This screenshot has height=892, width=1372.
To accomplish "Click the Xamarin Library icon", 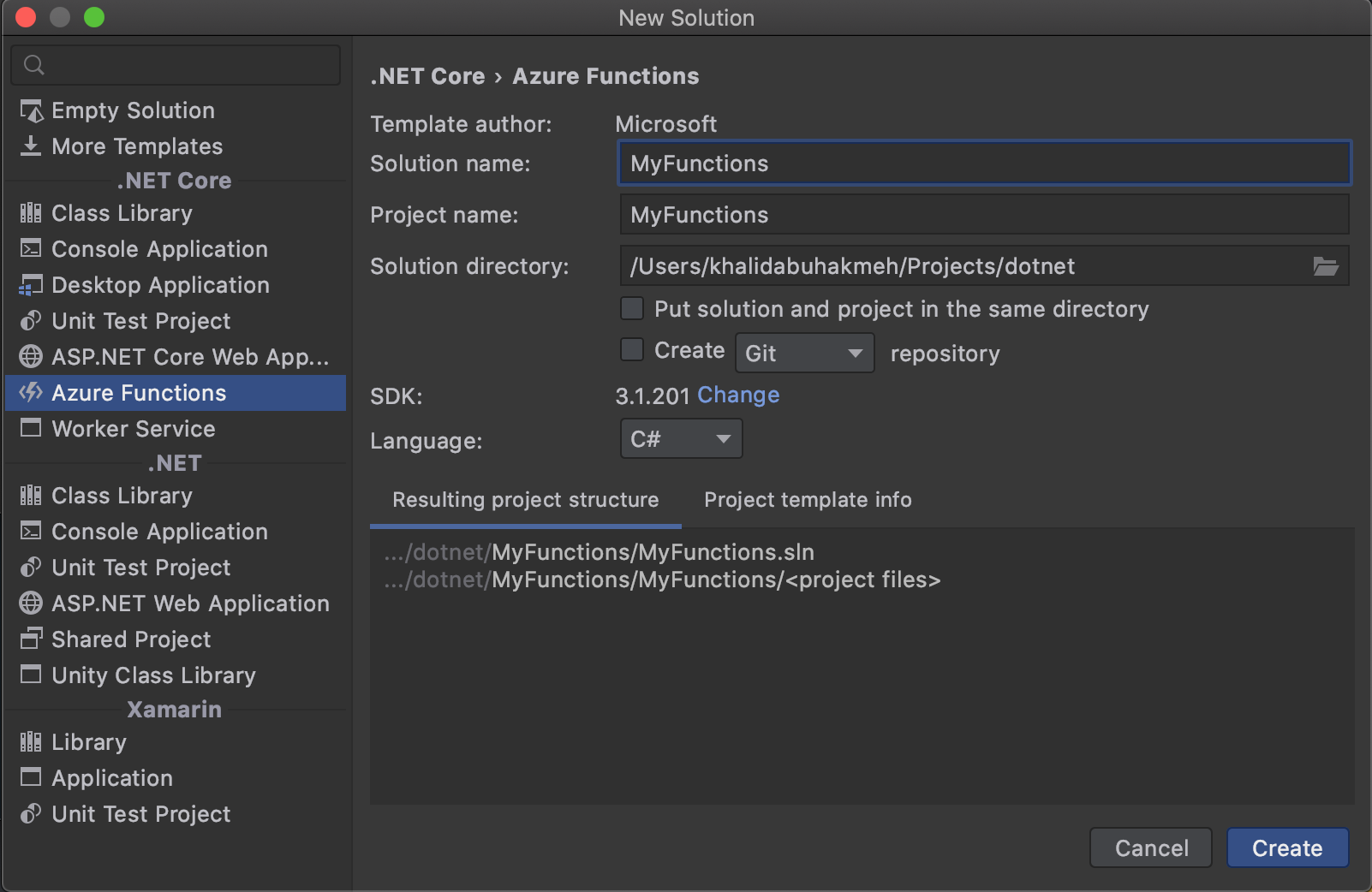I will 31,742.
